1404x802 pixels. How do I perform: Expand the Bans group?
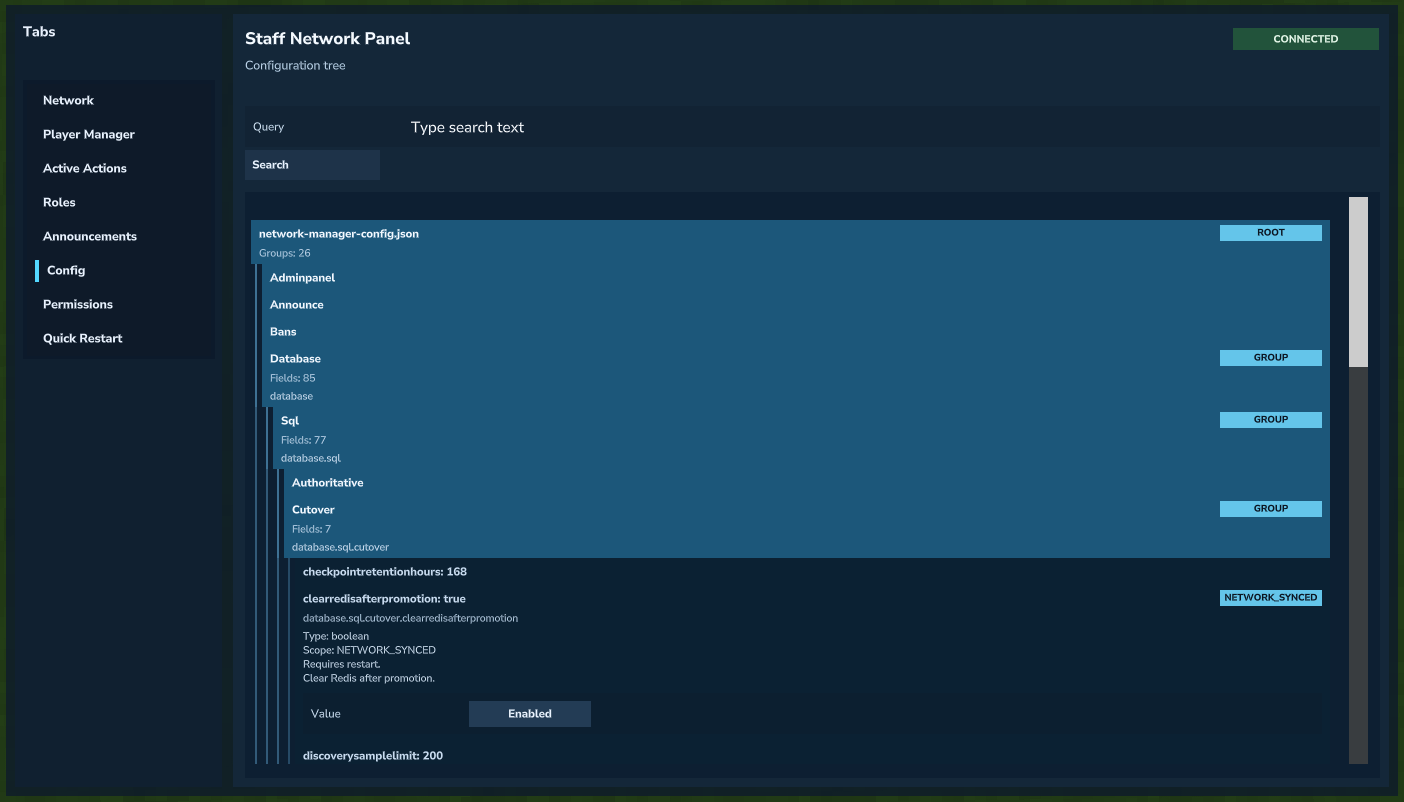[283, 332]
